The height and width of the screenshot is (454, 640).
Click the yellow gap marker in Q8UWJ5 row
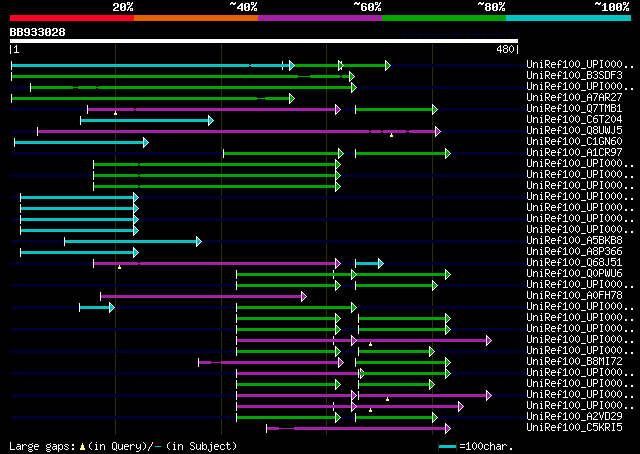pos(391,135)
